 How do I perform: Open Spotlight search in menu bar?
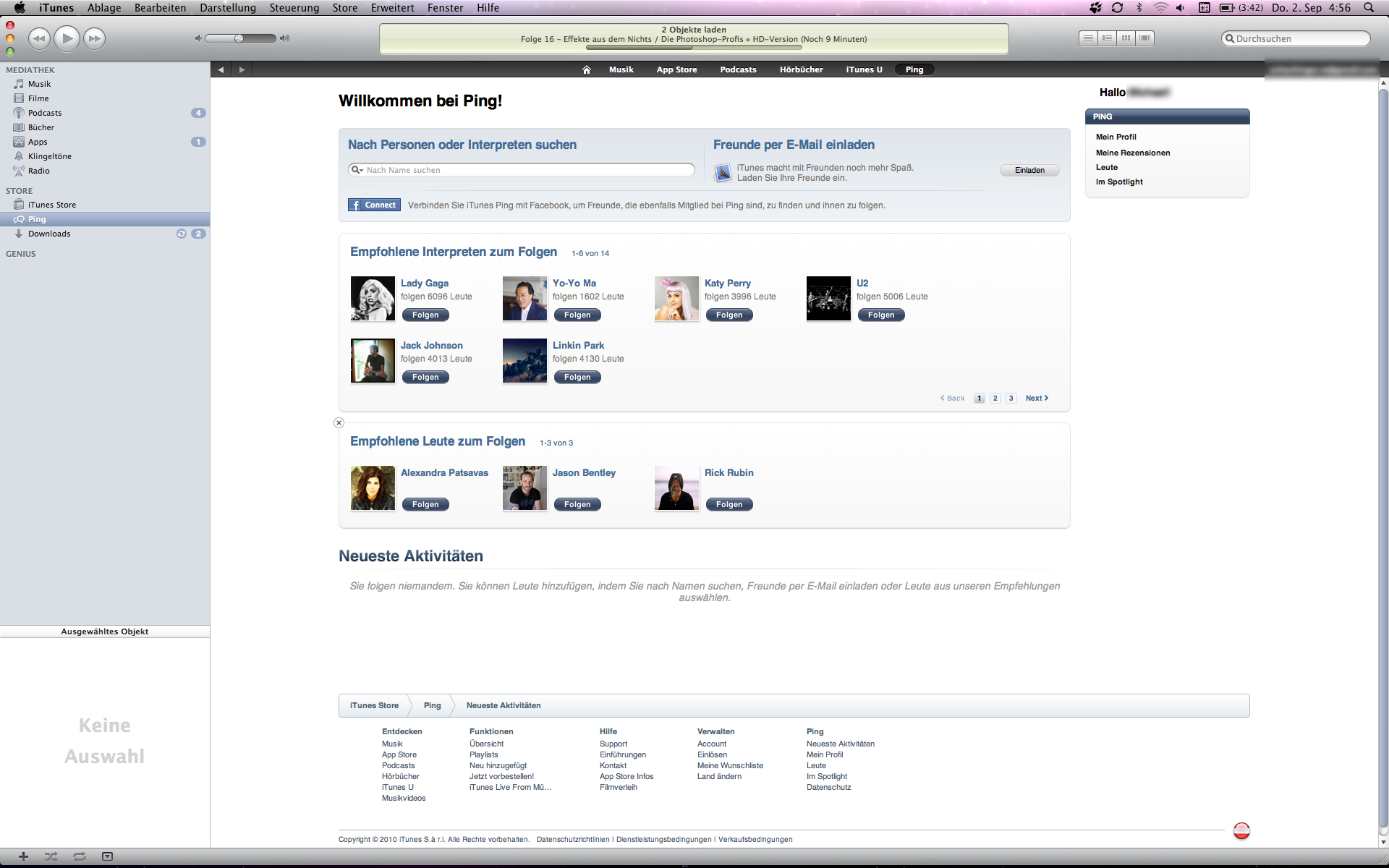point(1369,8)
